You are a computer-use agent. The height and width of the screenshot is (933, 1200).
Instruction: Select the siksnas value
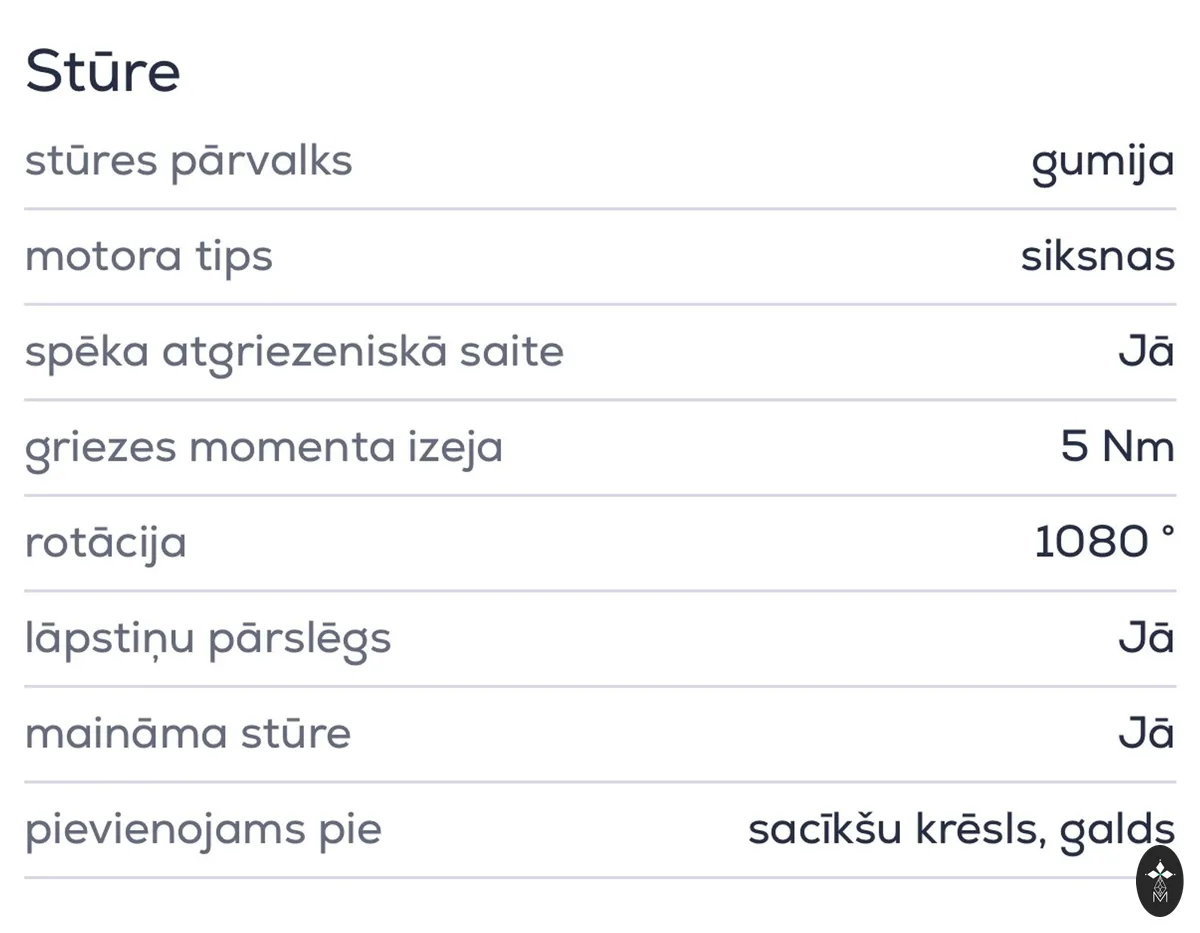1098,257
